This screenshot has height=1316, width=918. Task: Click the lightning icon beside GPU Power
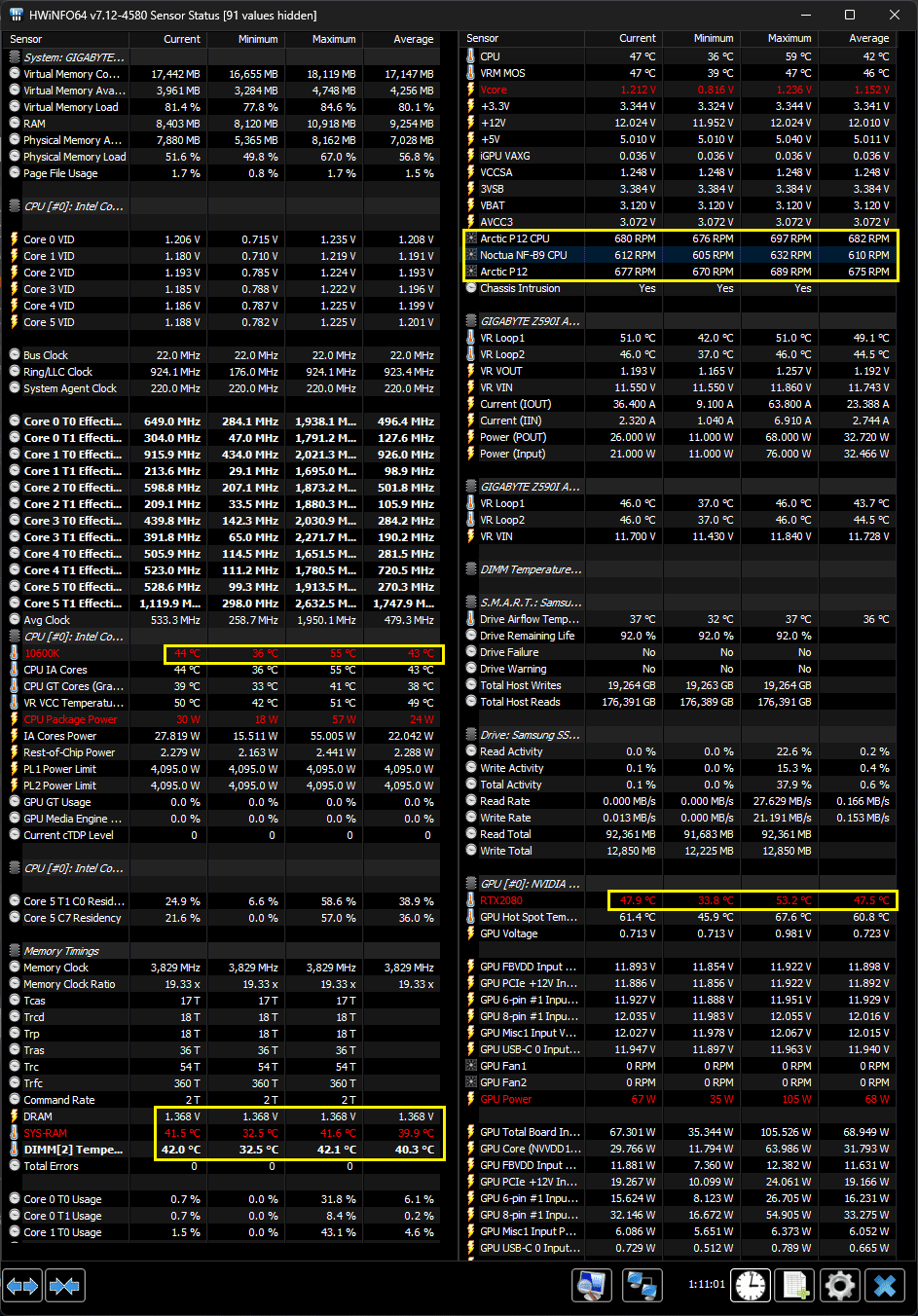471,1099
